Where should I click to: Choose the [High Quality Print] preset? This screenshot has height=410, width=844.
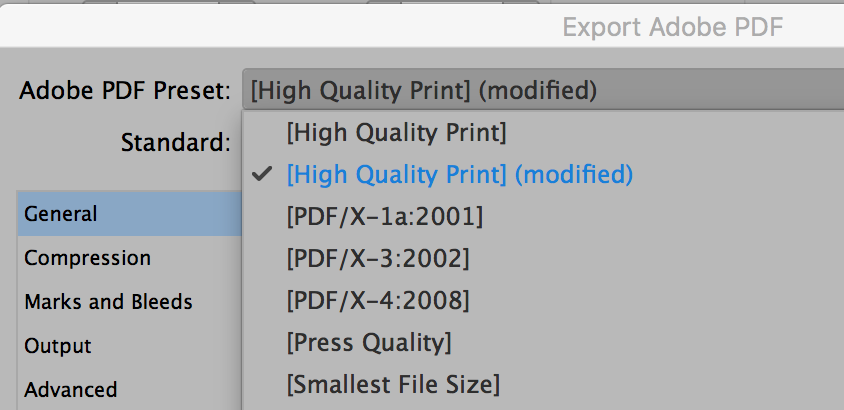point(396,131)
